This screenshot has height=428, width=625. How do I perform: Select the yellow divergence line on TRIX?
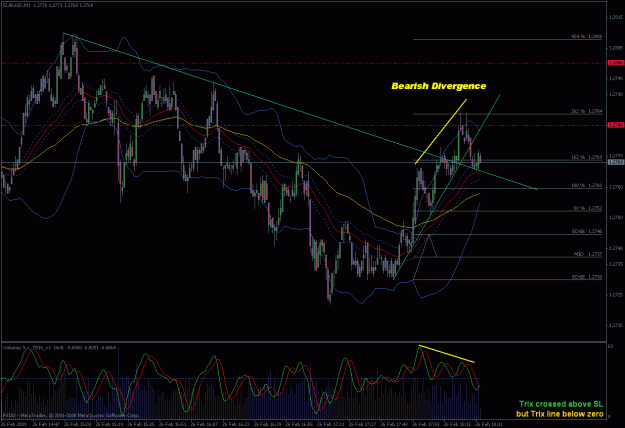[x=446, y=354]
